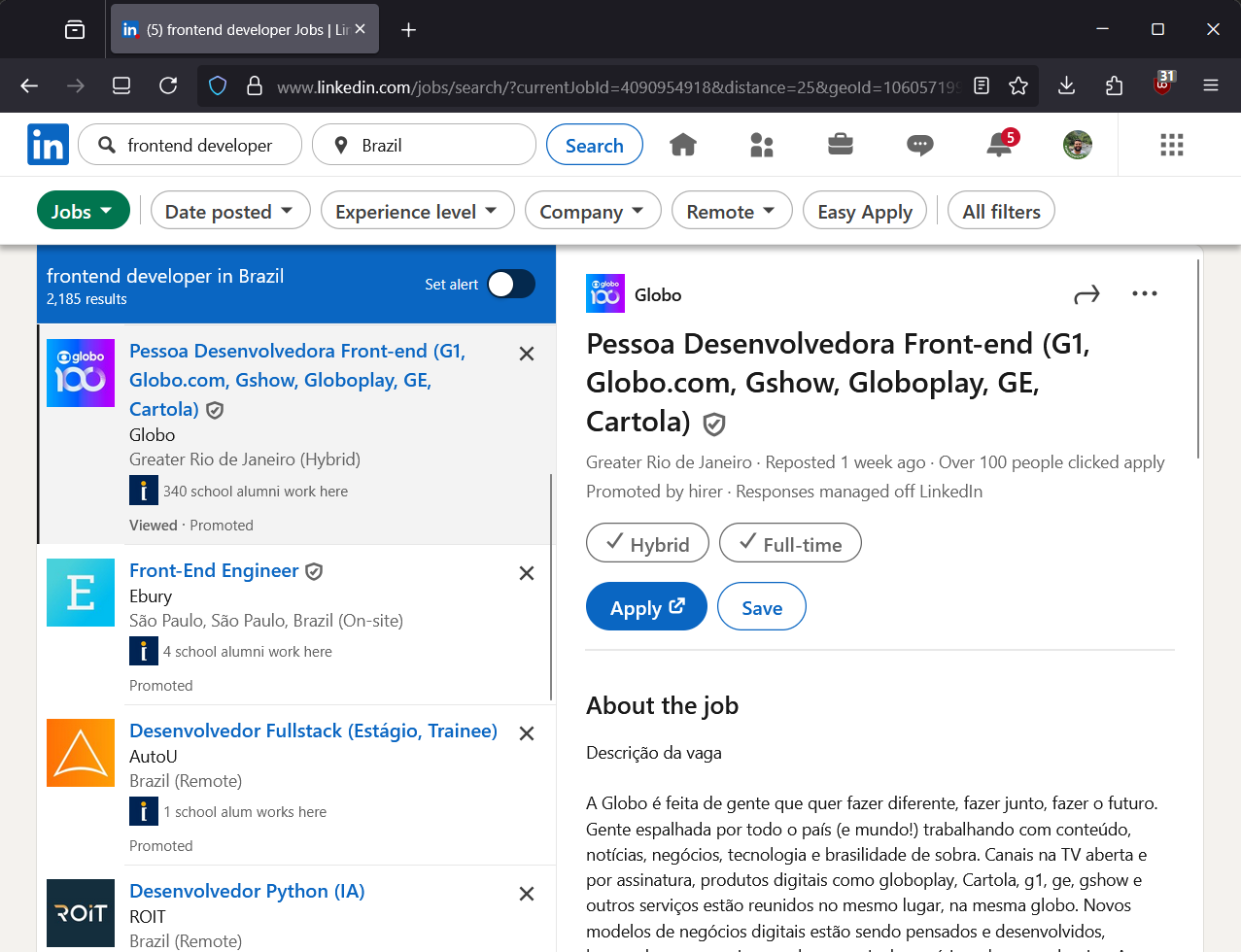The width and height of the screenshot is (1241, 952).
Task: Dismiss the AutoU Fullstack job listing
Action: [527, 733]
